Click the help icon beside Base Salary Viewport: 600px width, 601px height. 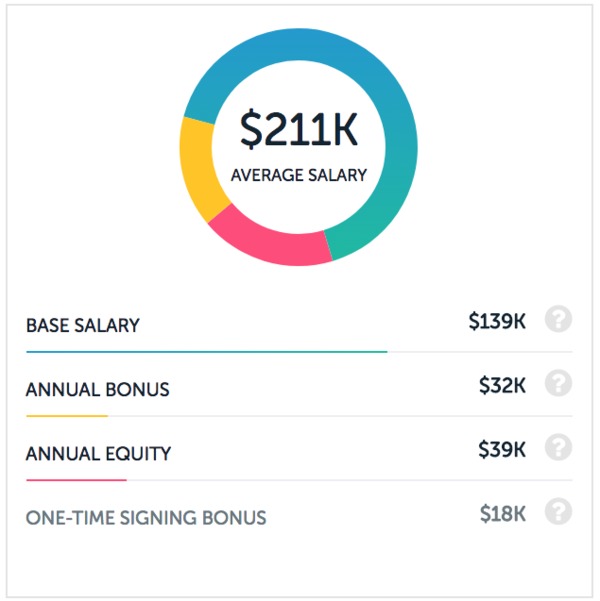coord(558,319)
